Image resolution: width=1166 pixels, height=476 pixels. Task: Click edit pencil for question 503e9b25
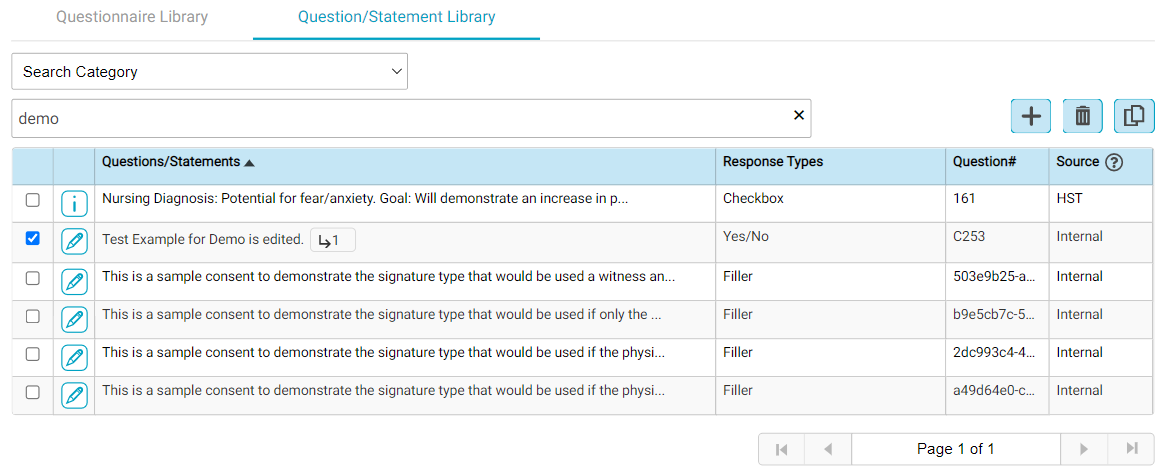74,281
